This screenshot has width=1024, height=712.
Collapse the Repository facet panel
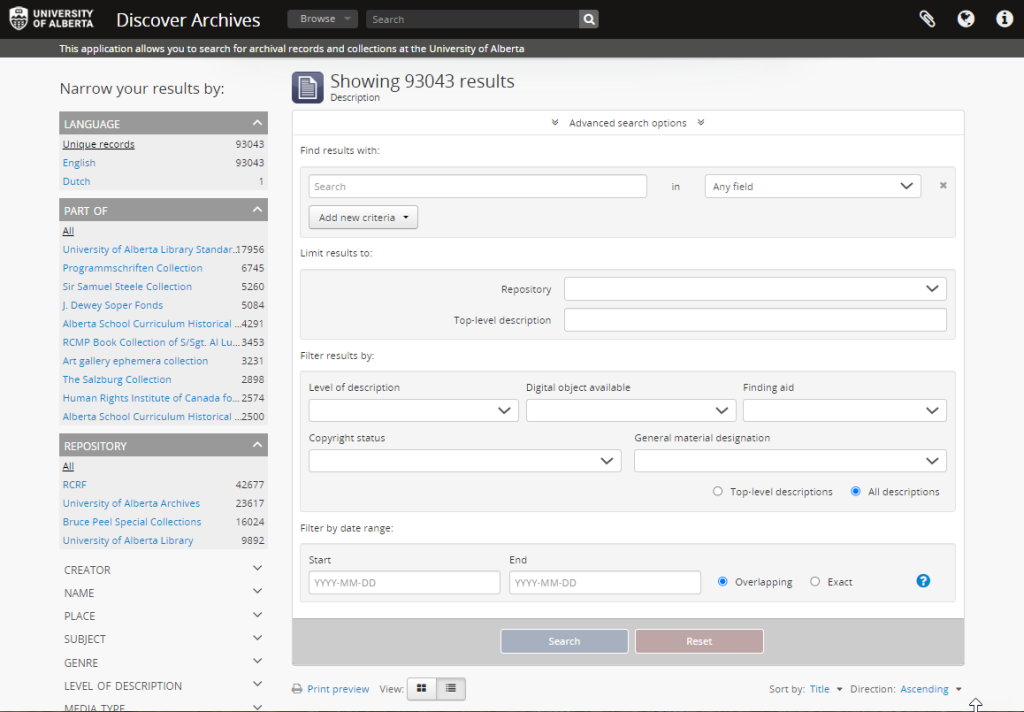tap(163, 445)
